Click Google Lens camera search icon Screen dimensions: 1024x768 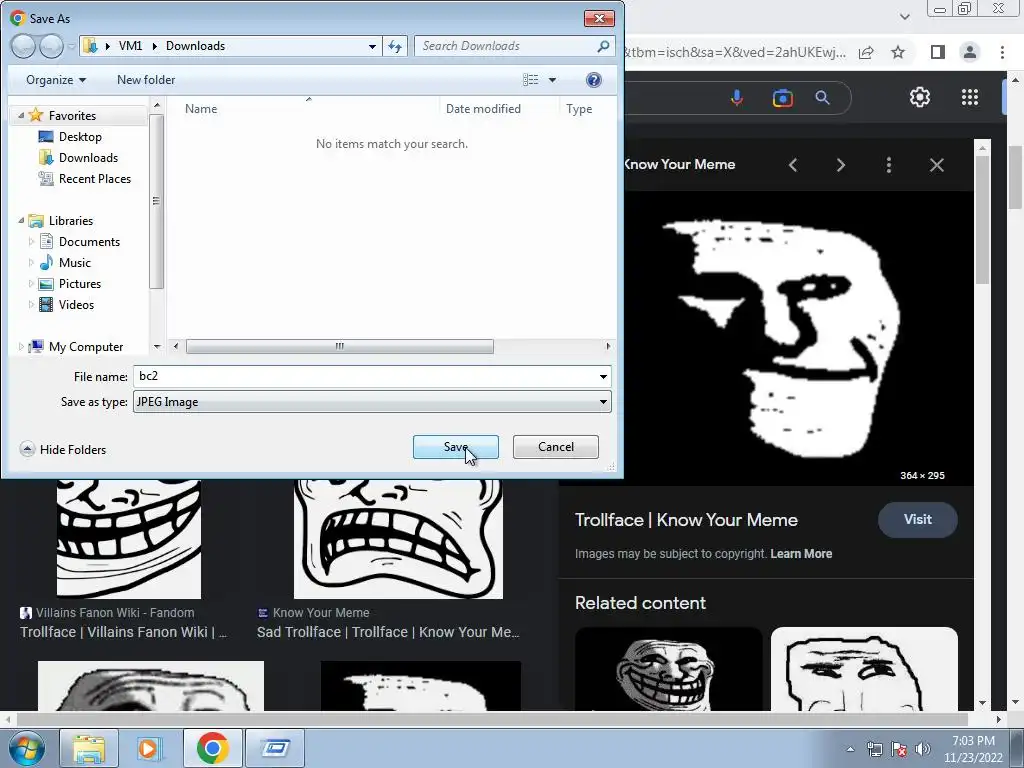point(782,98)
